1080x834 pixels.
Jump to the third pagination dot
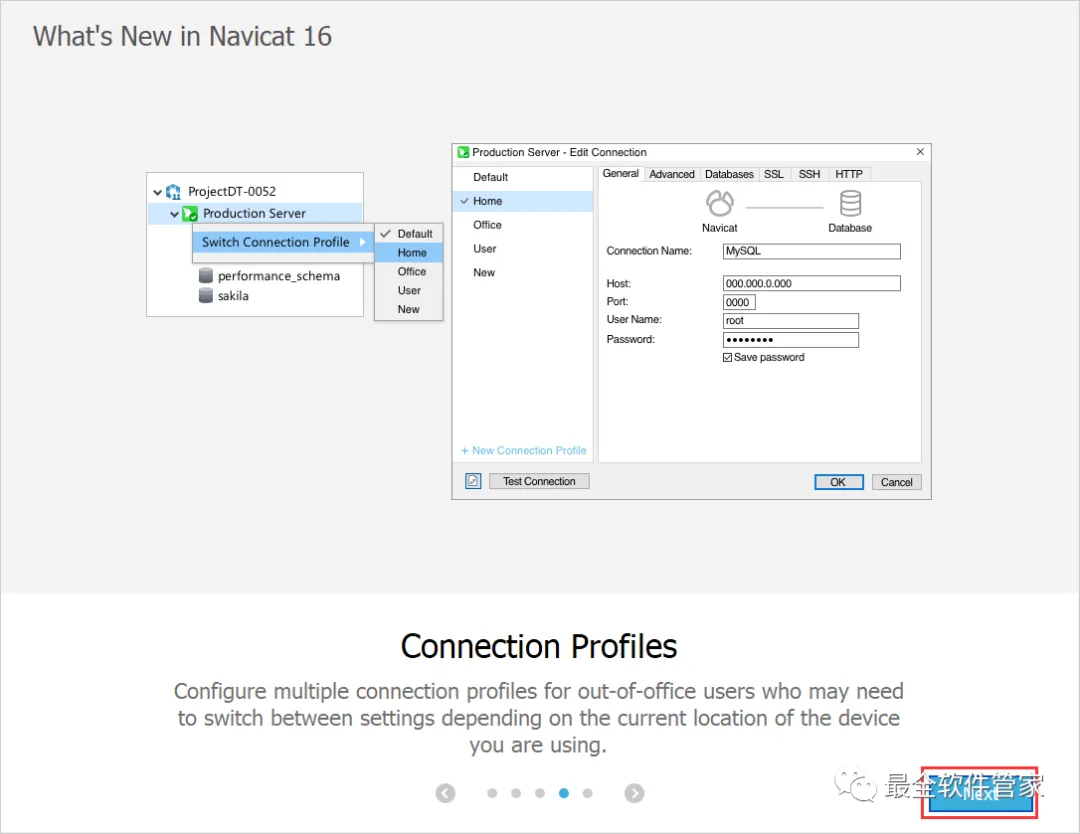point(540,793)
